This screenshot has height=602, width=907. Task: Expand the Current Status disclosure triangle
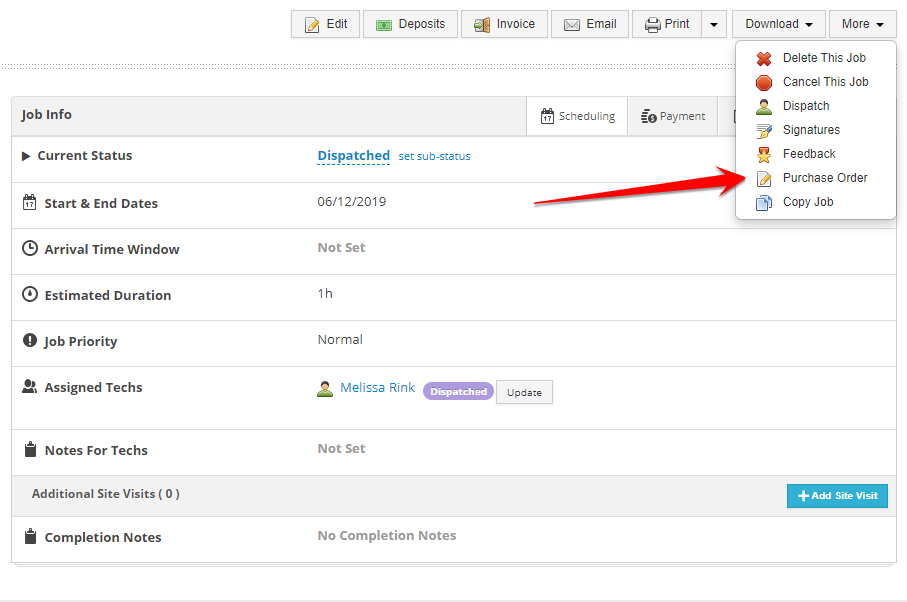click(26, 156)
